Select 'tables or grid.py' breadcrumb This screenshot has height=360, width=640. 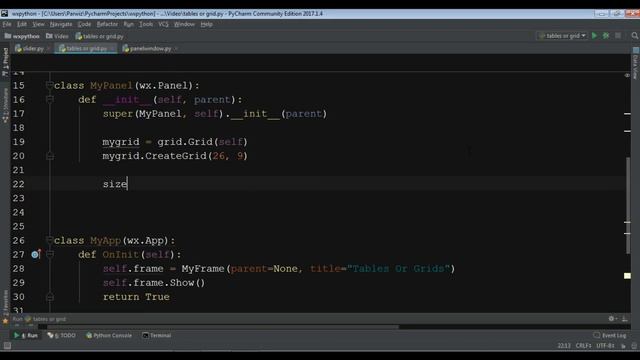[x=100, y=36]
